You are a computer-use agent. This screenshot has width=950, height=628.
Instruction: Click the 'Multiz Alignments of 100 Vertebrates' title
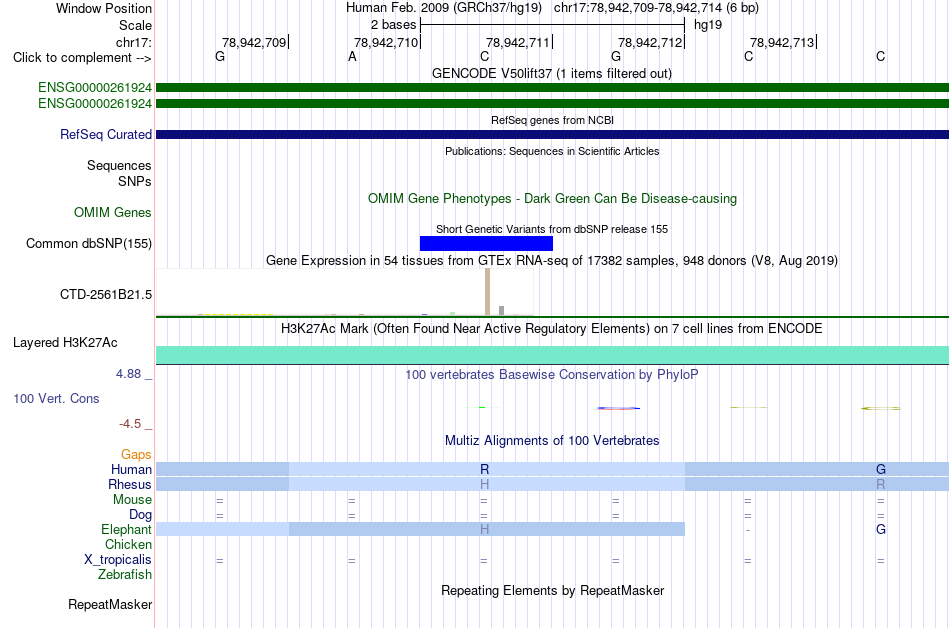(x=552, y=440)
